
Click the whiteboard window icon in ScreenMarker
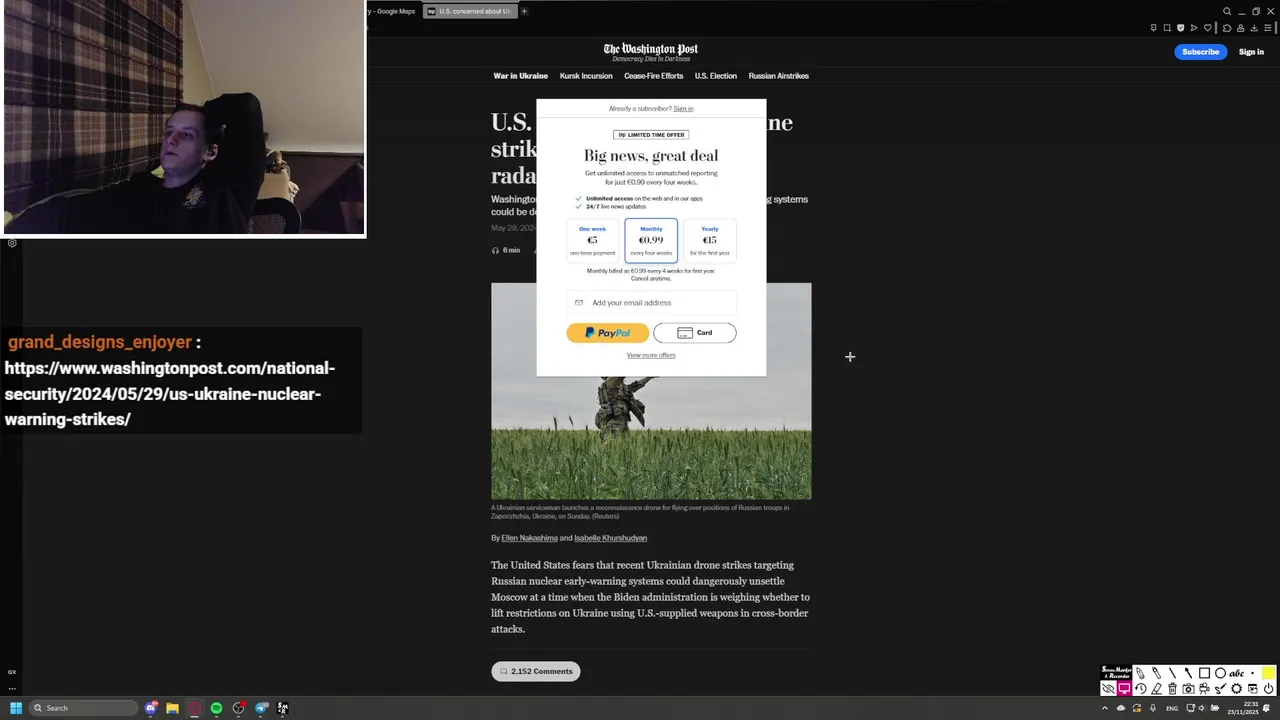[x=1252, y=688]
